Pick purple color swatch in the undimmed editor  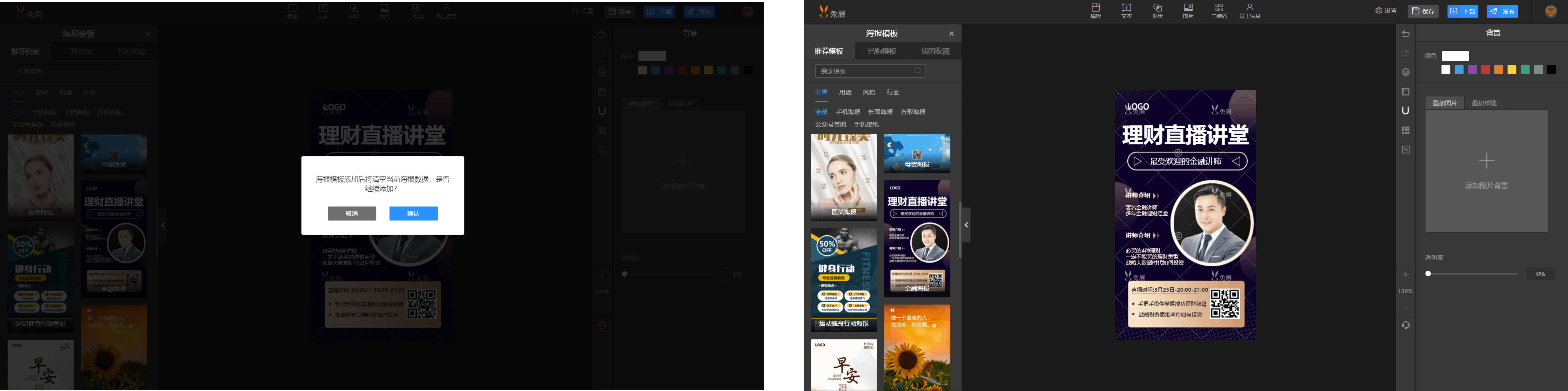pos(1473,70)
